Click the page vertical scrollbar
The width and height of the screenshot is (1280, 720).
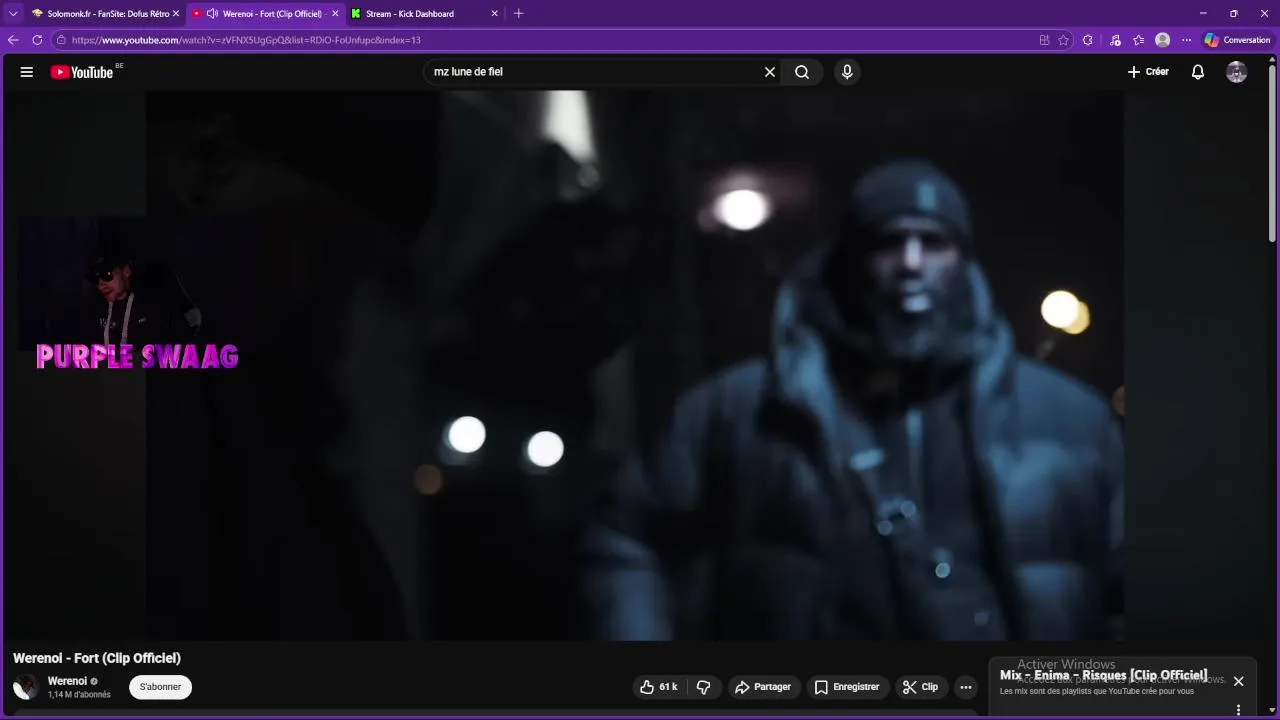pyautogui.click(x=1272, y=155)
